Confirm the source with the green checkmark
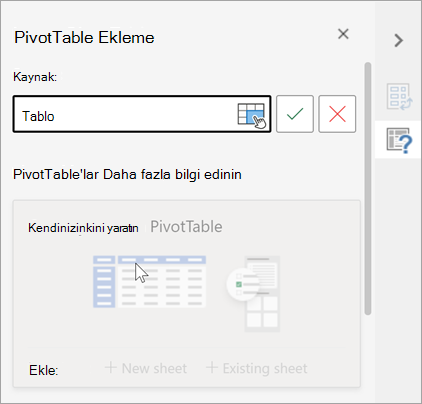Screen dimensions: 422x404 point(295,114)
